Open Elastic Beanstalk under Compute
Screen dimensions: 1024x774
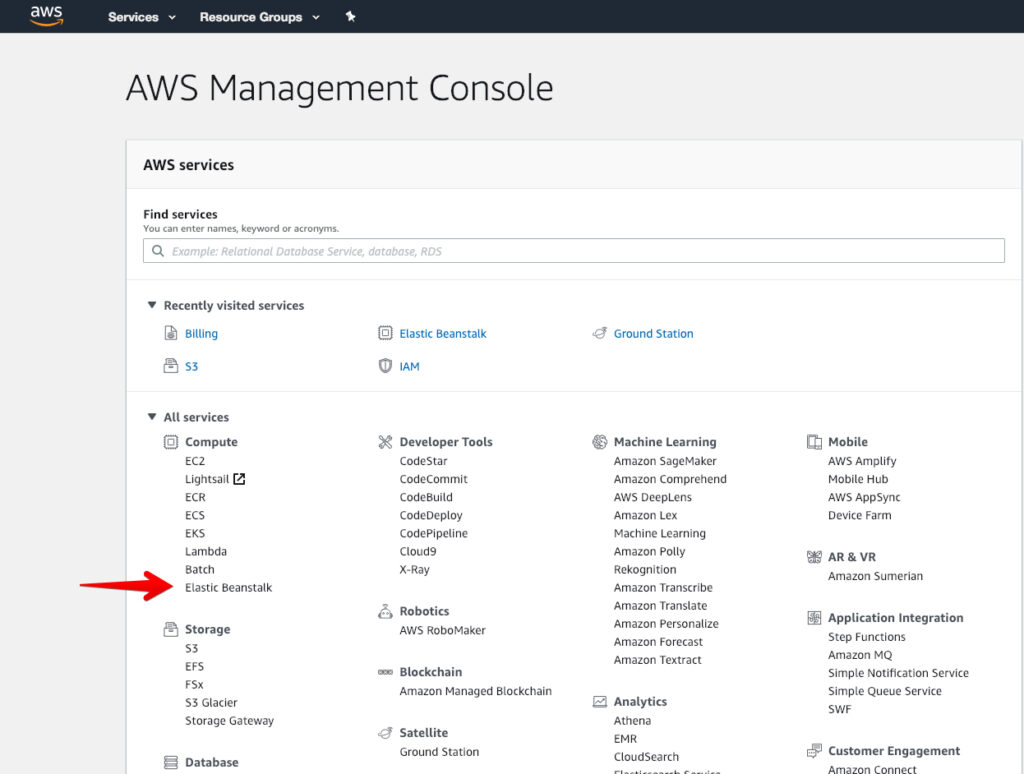click(229, 587)
